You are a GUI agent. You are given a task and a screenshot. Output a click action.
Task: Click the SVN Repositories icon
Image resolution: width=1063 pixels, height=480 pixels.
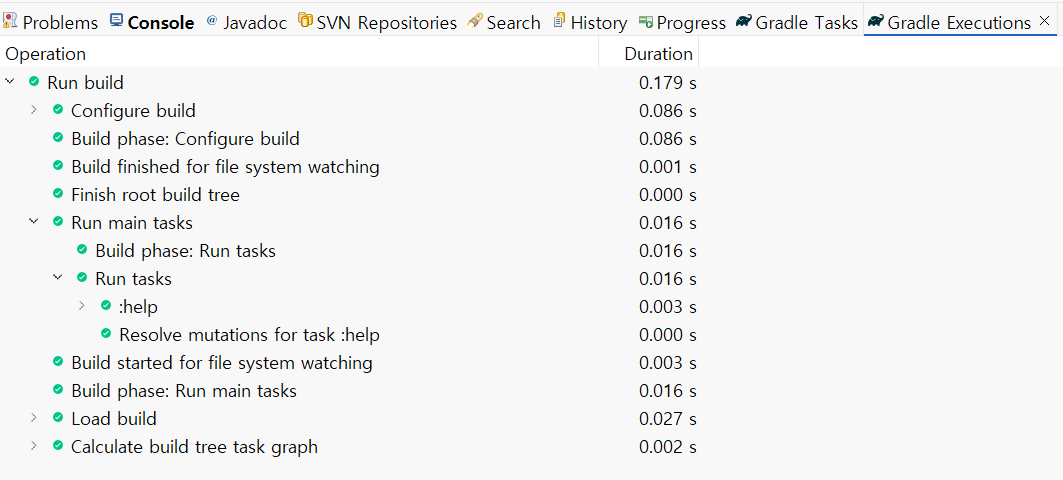pos(304,21)
